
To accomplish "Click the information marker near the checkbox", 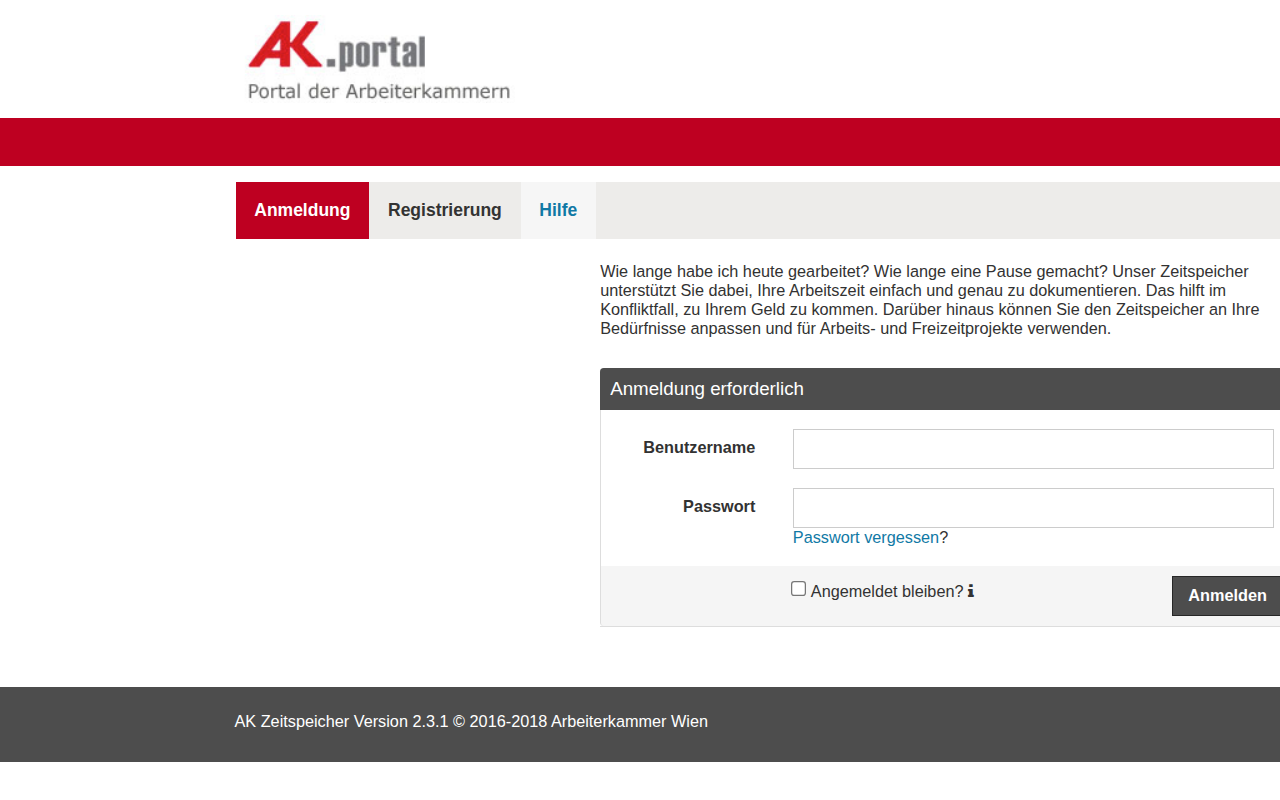I will click(970, 591).
